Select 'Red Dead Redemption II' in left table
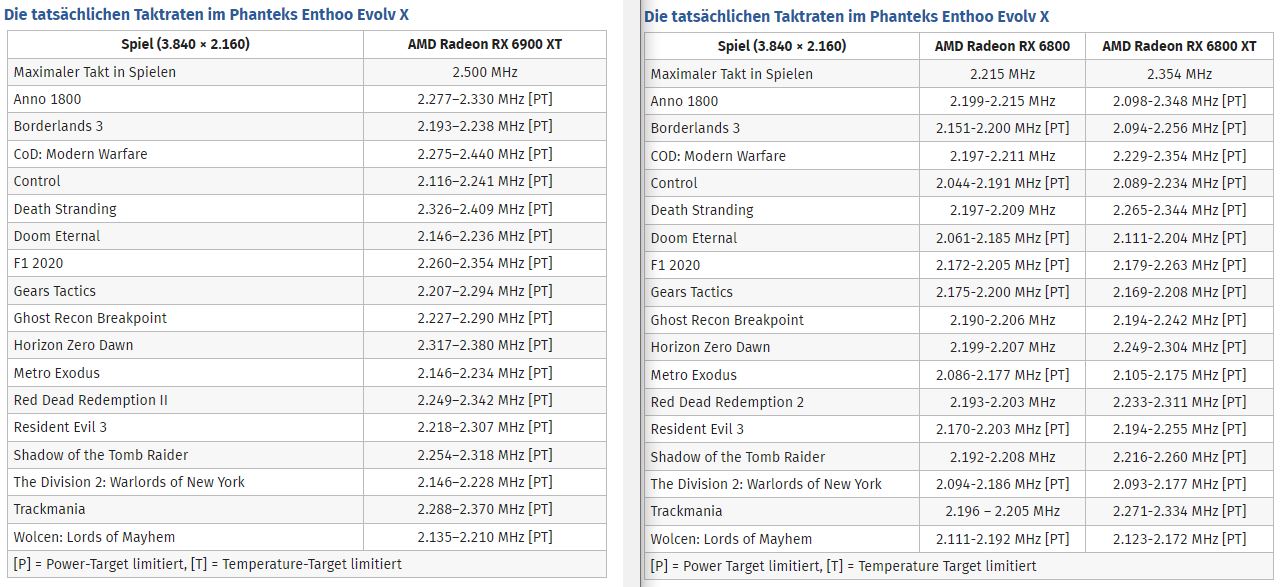This screenshot has width=1280, height=587. [x=91, y=400]
